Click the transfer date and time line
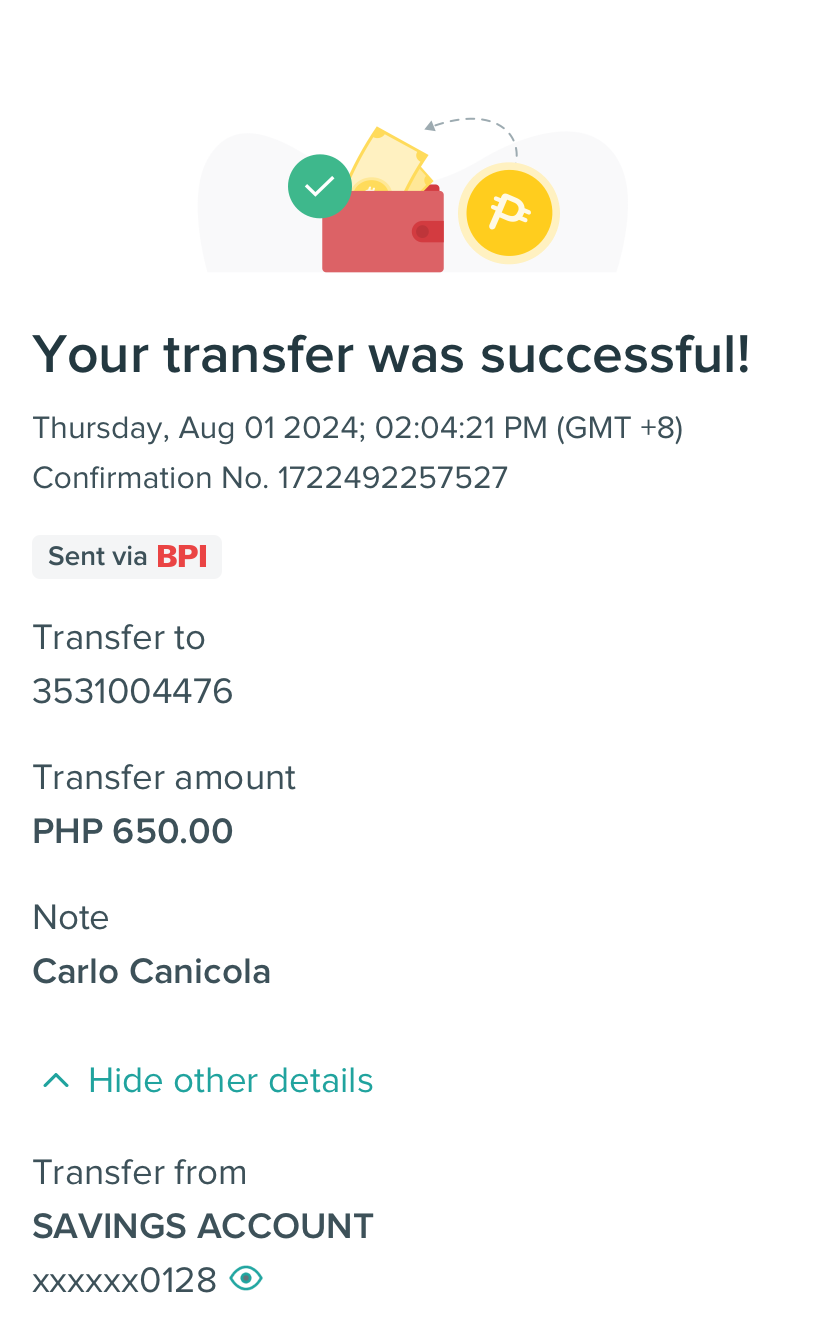Viewport: 828px width, 1340px height. click(x=357, y=428)
